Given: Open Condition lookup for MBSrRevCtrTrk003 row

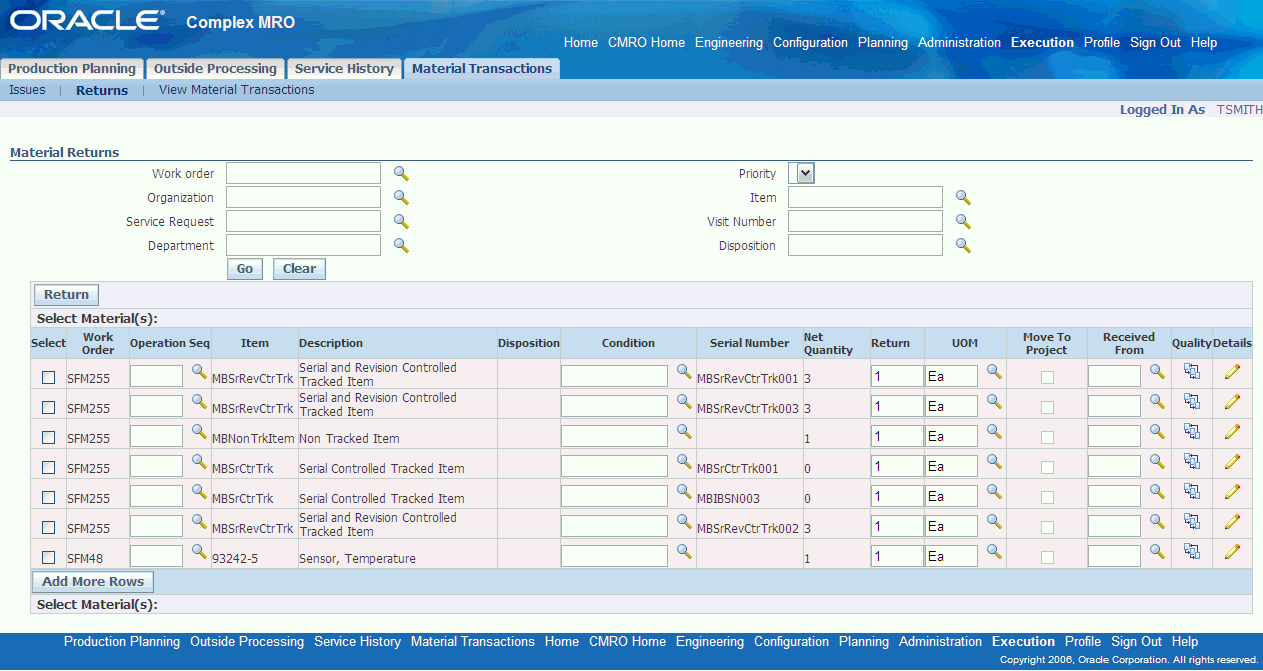Looking at the screenshot, I should click(684, 401).
